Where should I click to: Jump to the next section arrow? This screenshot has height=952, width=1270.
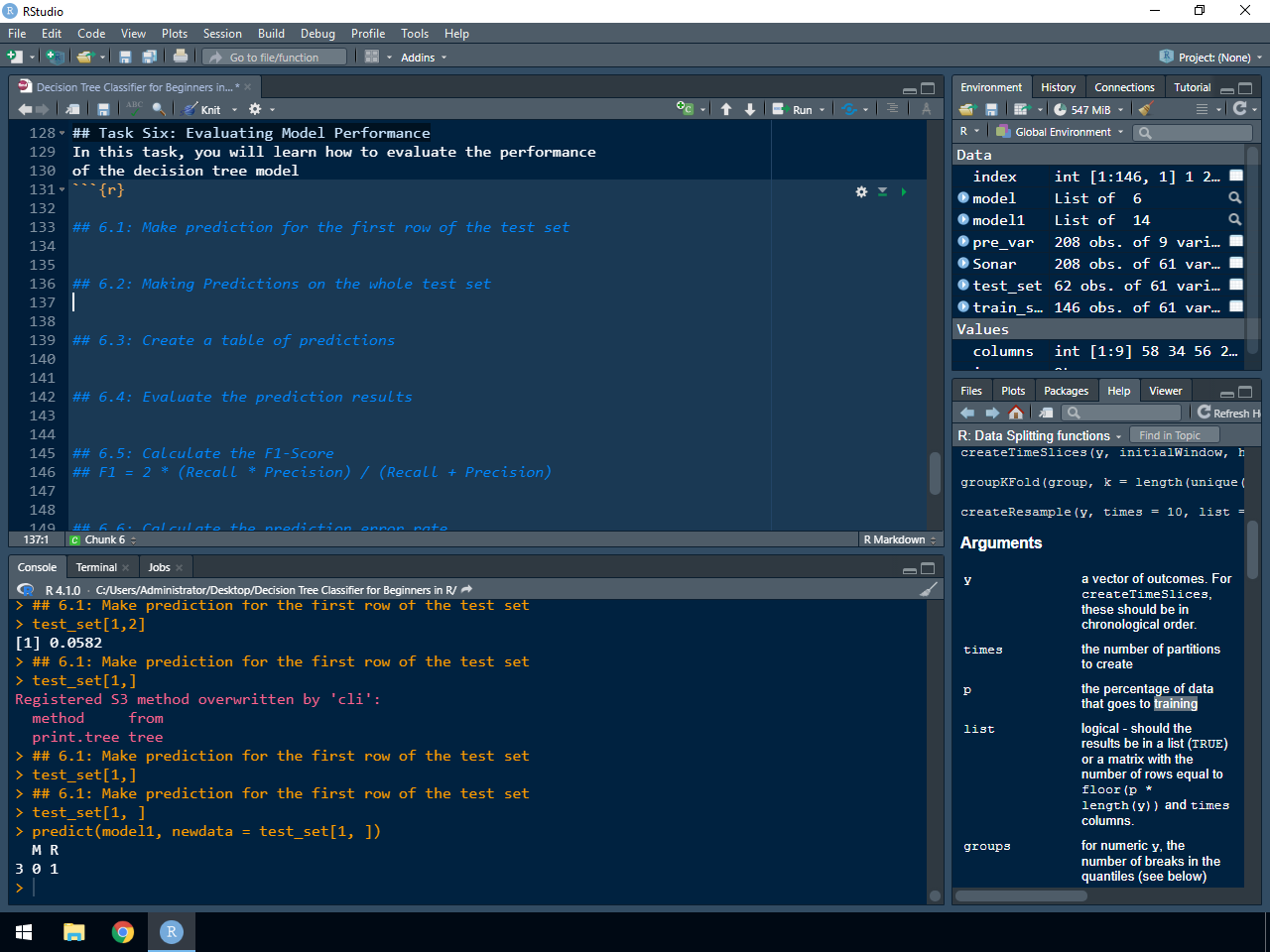pos(750,109)
